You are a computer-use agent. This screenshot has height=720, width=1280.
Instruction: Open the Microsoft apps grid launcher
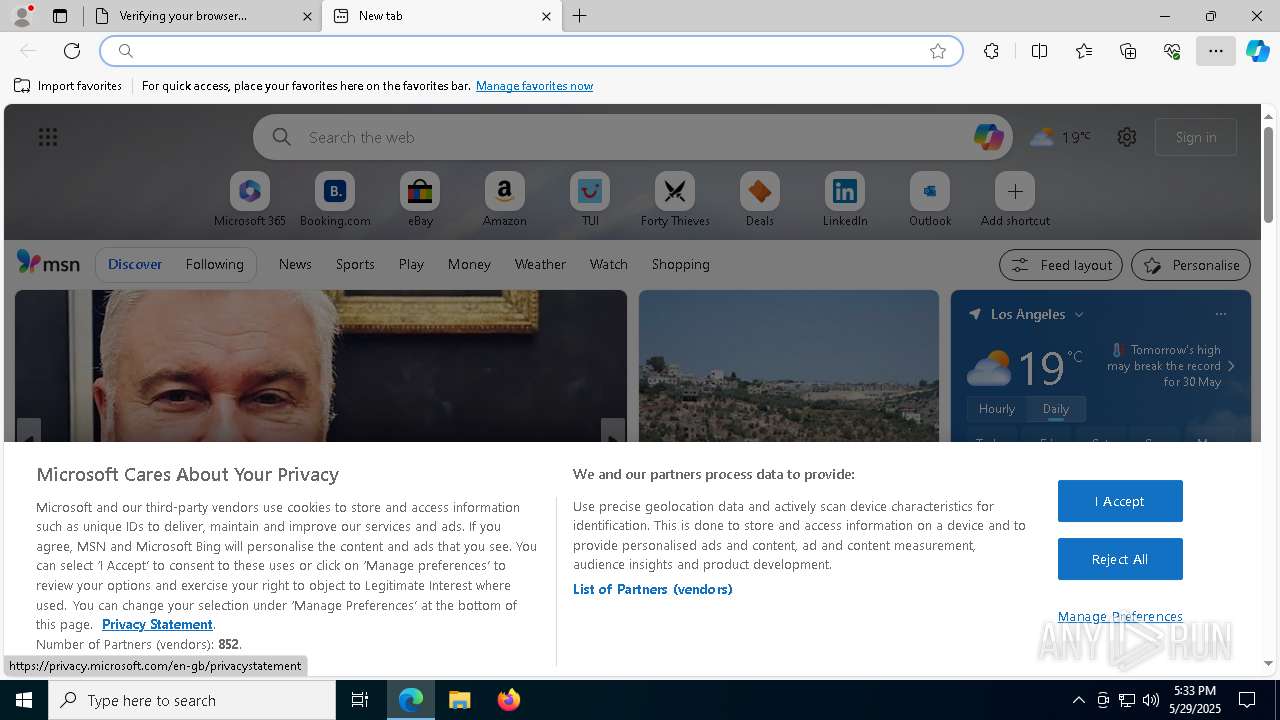(x=48, y=137)
